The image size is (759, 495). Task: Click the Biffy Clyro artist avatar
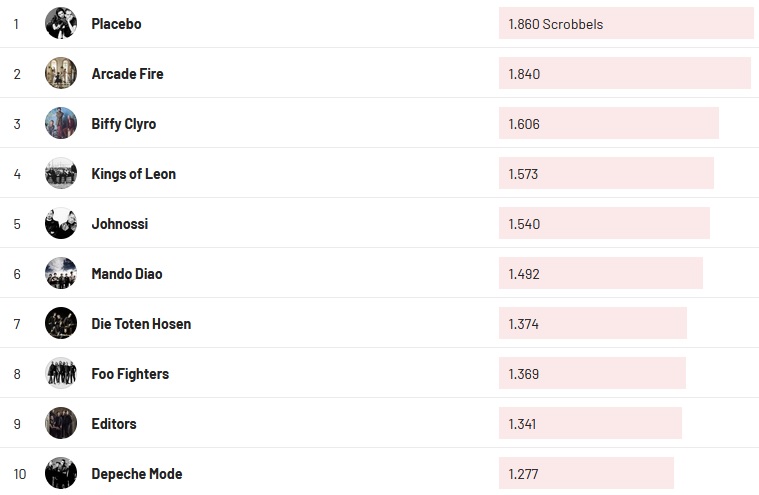coord(61,123)
